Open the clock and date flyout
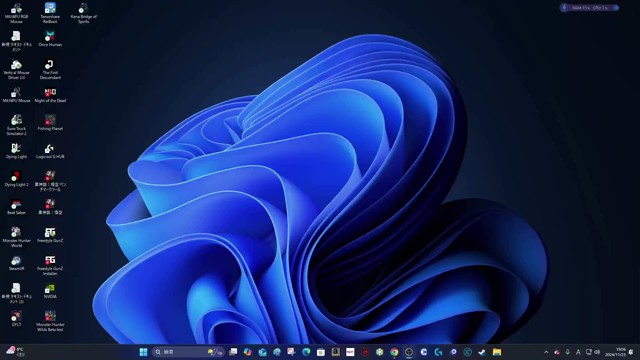The height and width of the screenshot is (360, 640). 615,352
